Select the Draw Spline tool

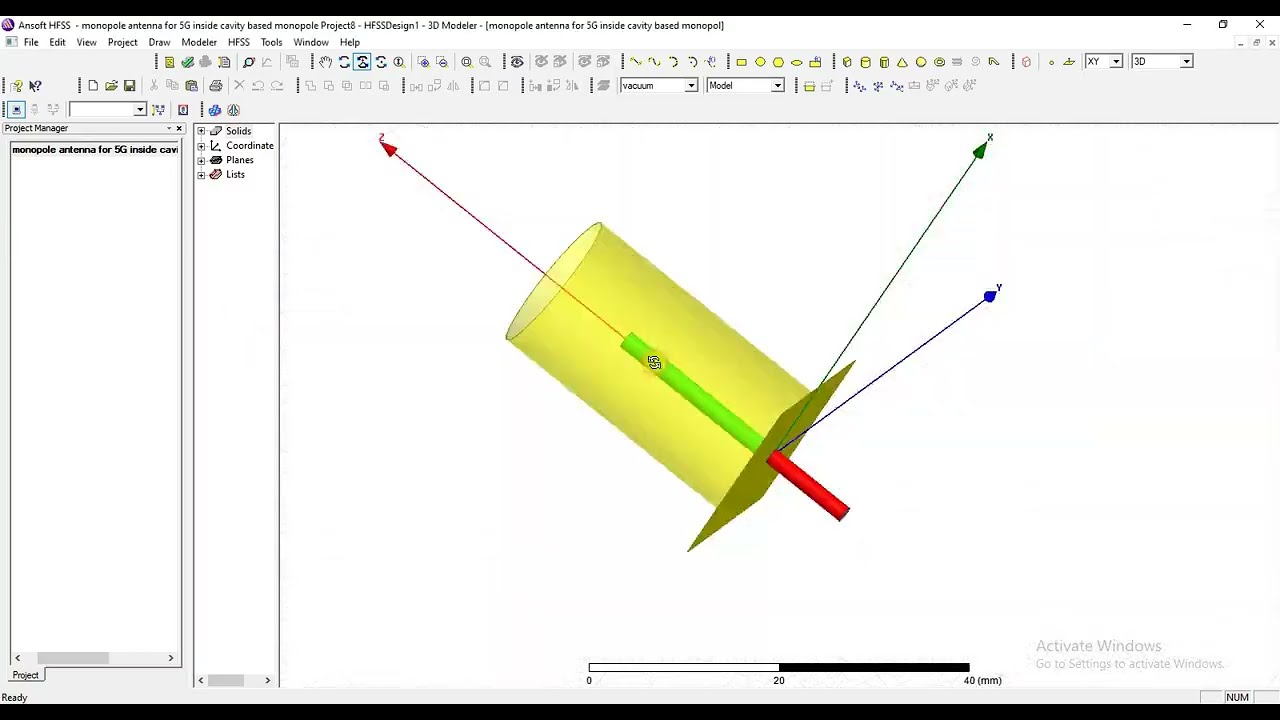(654, 62)
